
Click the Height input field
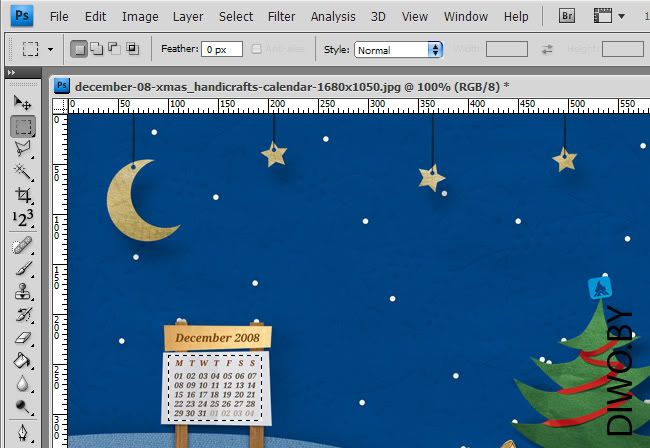tap(623, 49)
